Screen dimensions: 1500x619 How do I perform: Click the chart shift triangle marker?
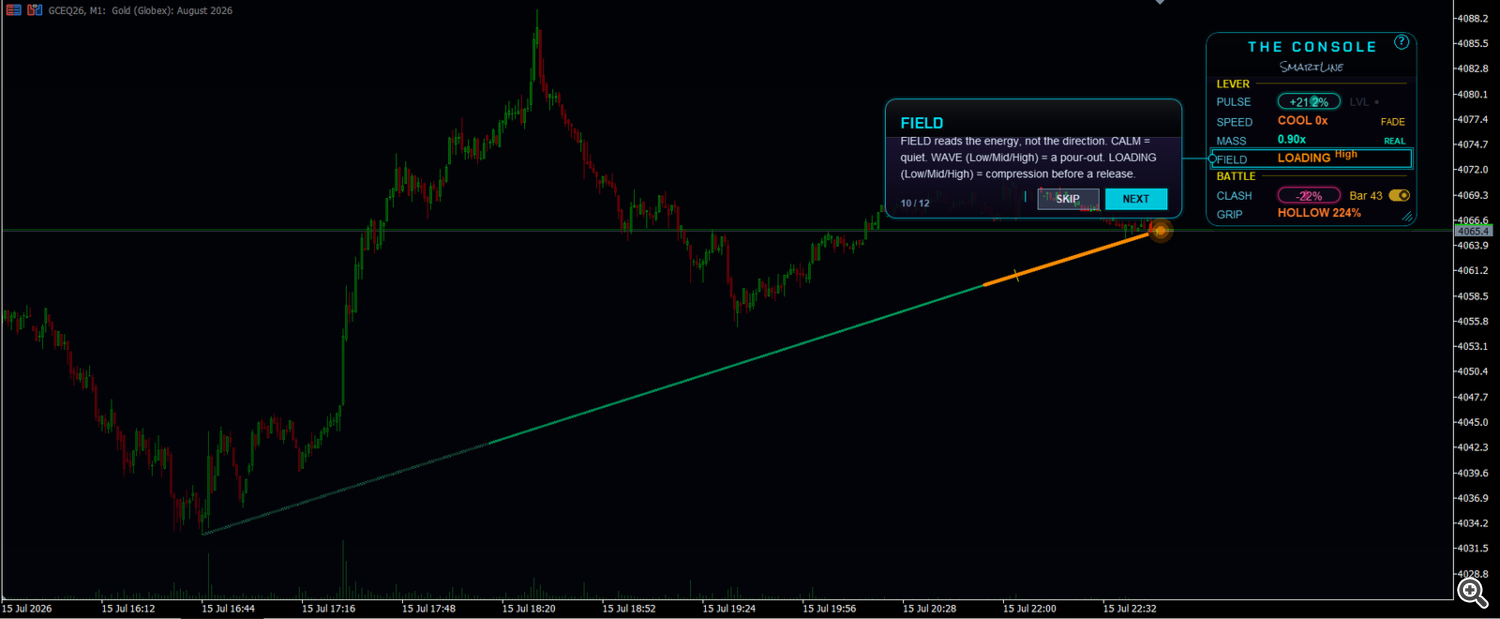pos(1160,3)
